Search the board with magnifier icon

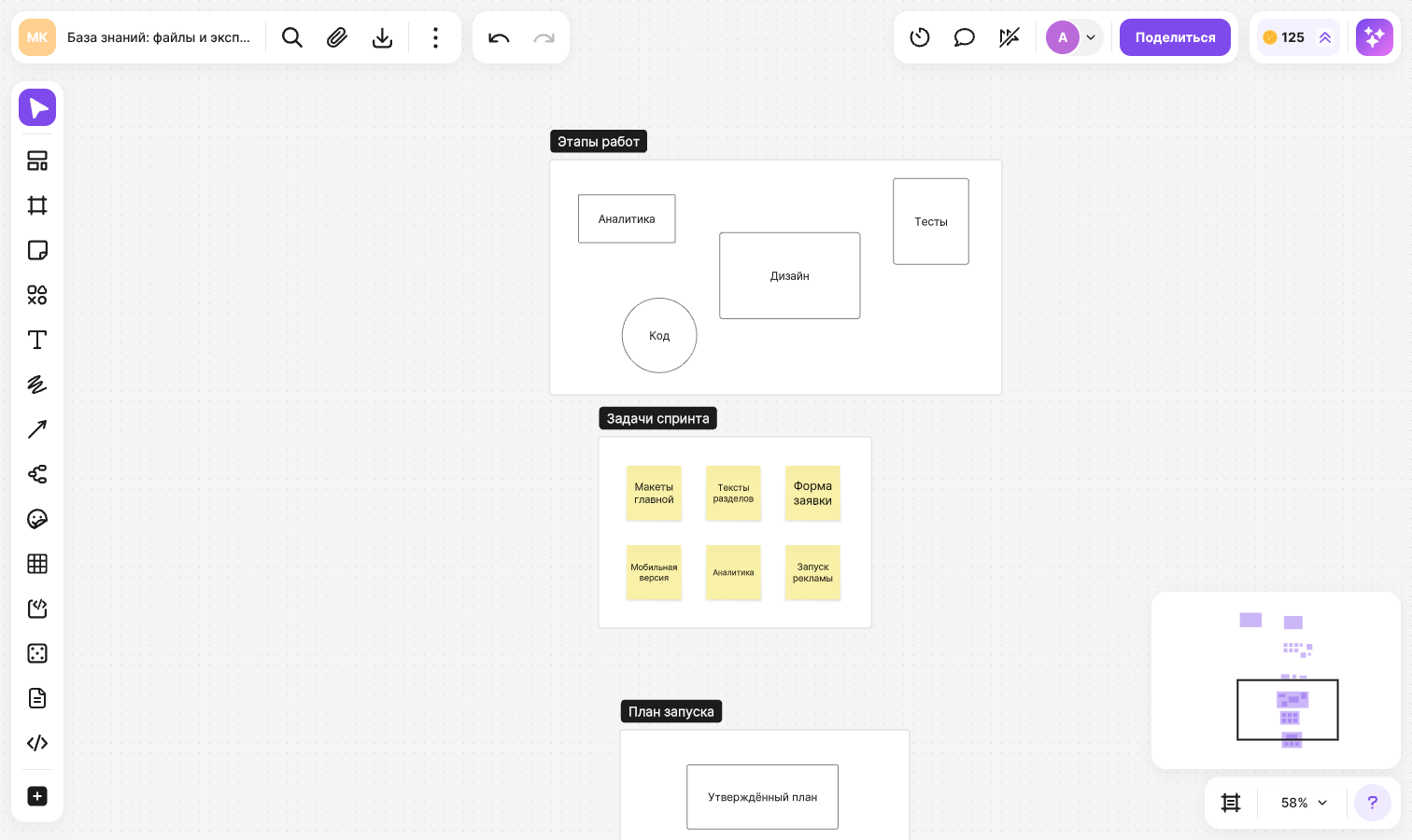tap(292, 37)
